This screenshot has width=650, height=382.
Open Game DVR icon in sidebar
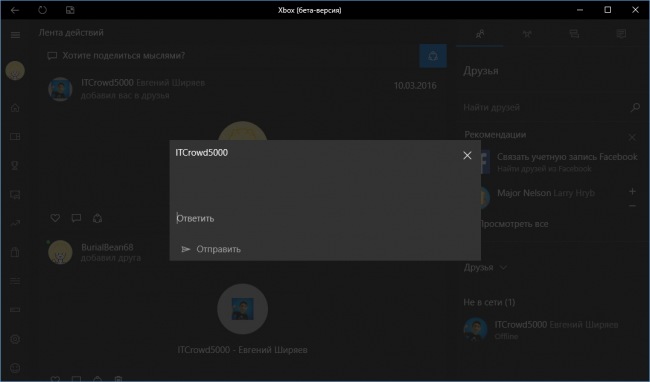click(x=15, y=194)
